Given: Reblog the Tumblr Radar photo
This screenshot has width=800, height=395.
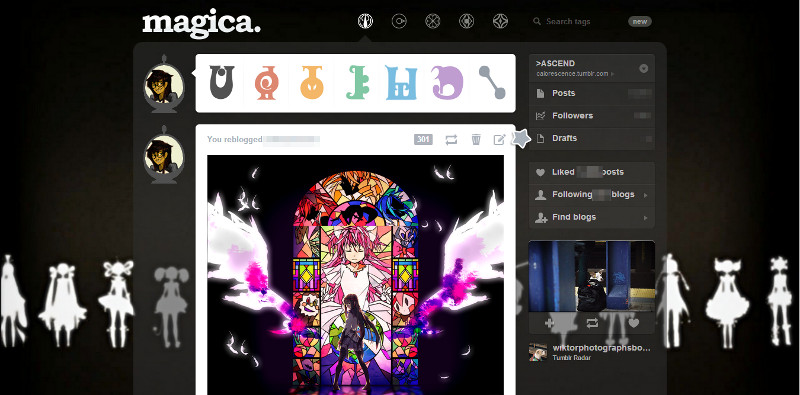Looking at the screenshot, I should tap(592, 323).
